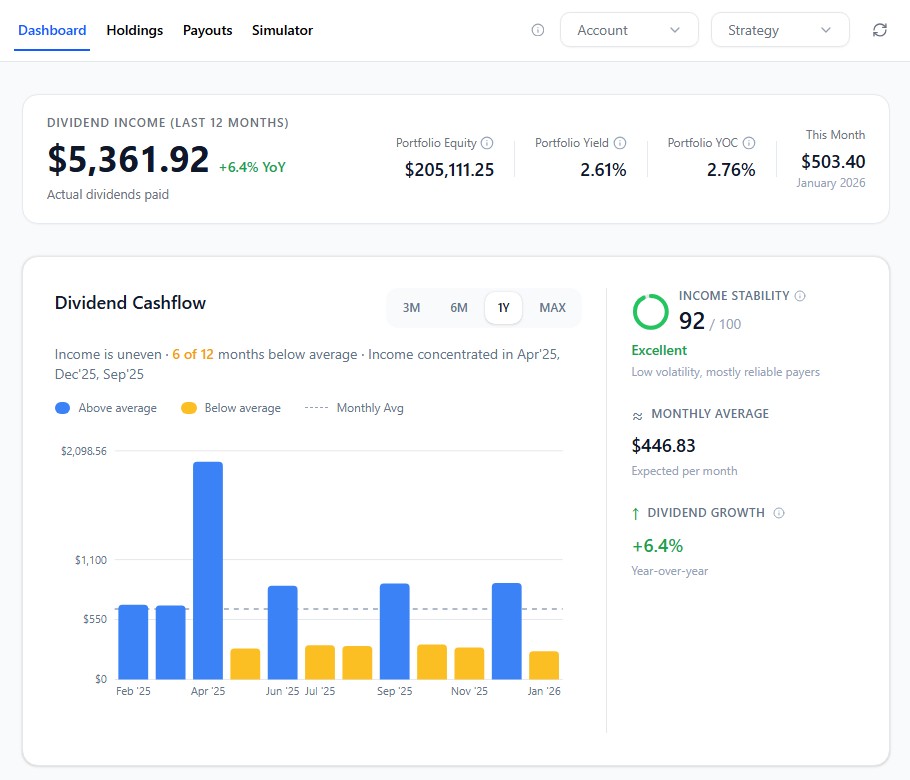Click the Income Stability info icon

pyautogui.click(x=800, y=296)
